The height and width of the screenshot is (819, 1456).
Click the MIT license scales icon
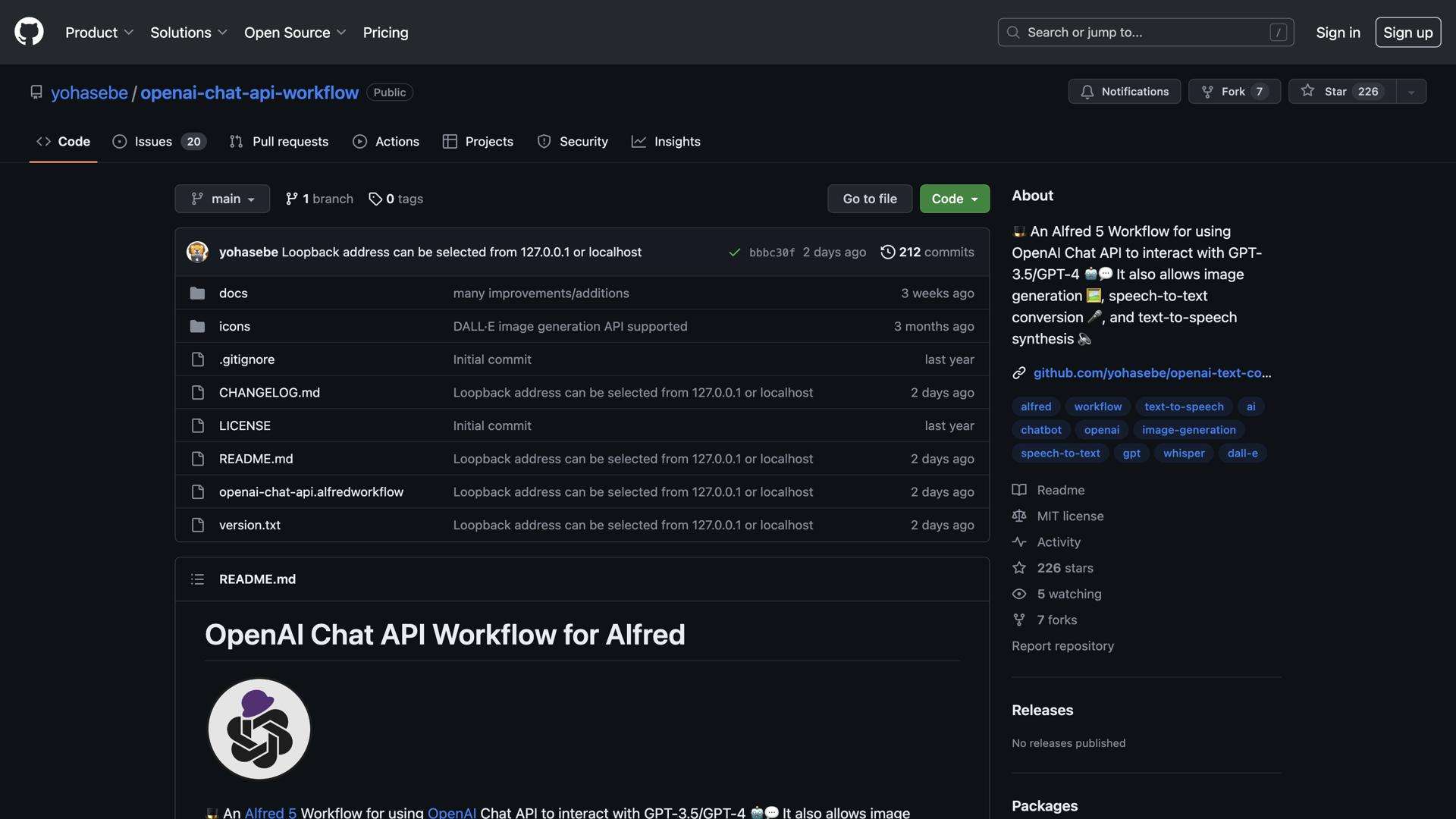pos(1019,516)
